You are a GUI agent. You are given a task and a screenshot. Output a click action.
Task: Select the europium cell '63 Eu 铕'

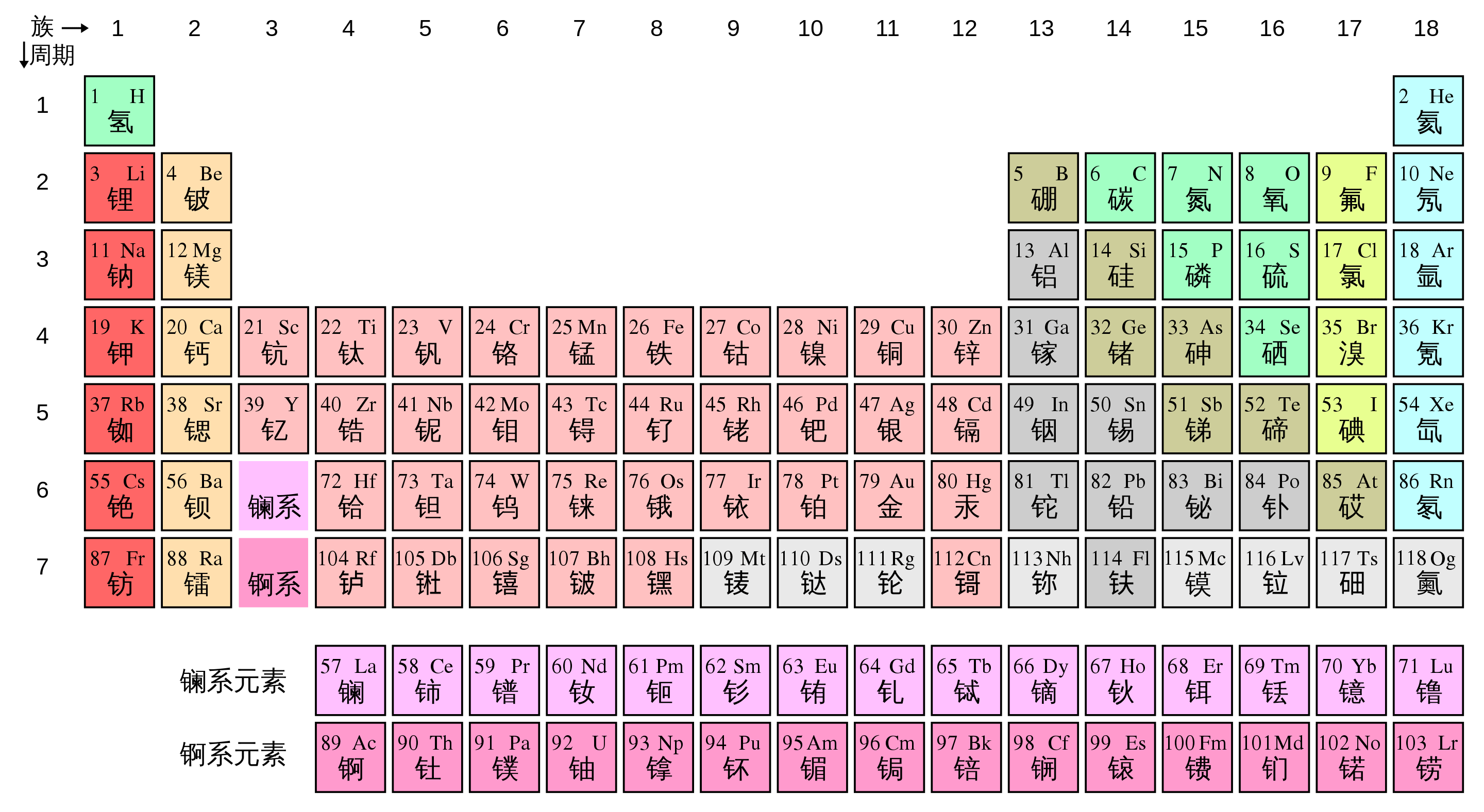[812, 680]
